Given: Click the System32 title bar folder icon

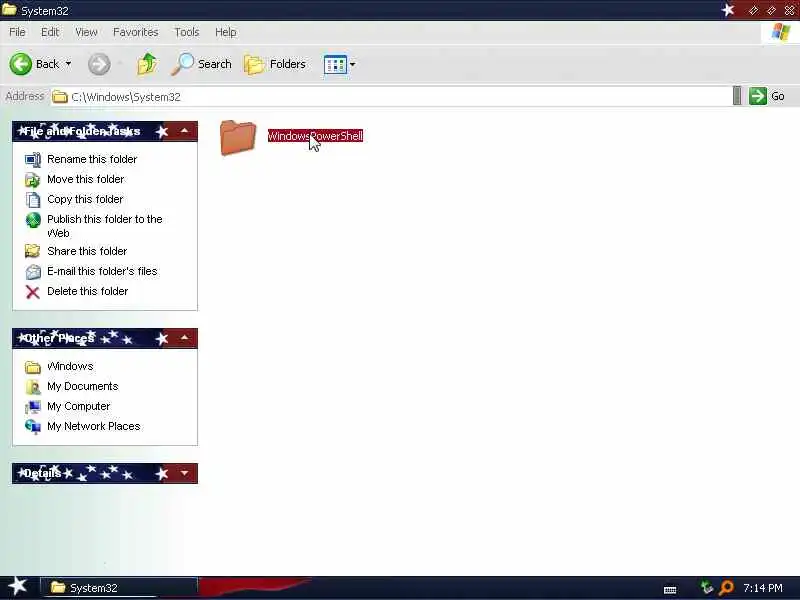Looking at the screenshot, I should (x=9, y=10).
